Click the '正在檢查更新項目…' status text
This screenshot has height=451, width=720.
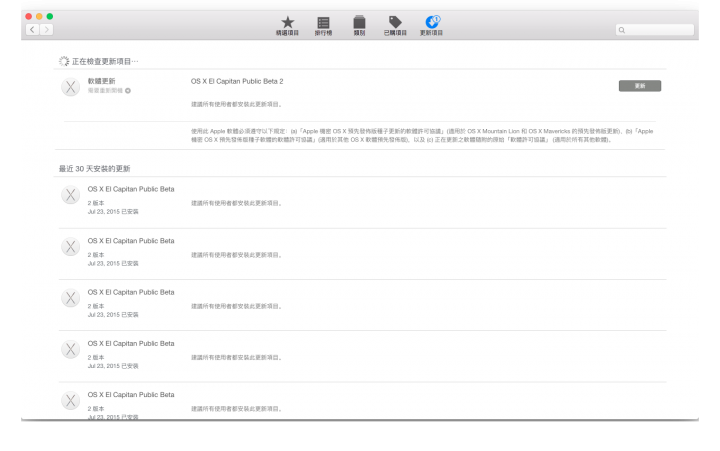pyautogui.click(x=105, y=62)
